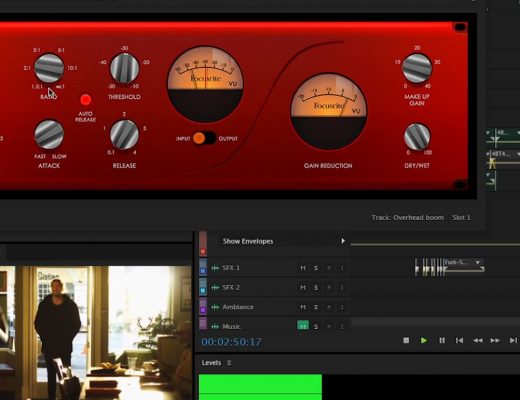
Task: Click the waveform icon beside SFX 2
Action: [215, 287]
